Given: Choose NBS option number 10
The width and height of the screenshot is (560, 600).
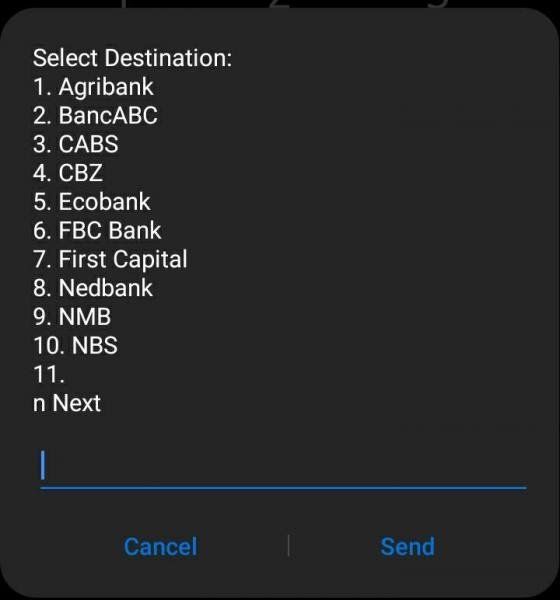Looking at the screenshot, I should pos(75,345).
